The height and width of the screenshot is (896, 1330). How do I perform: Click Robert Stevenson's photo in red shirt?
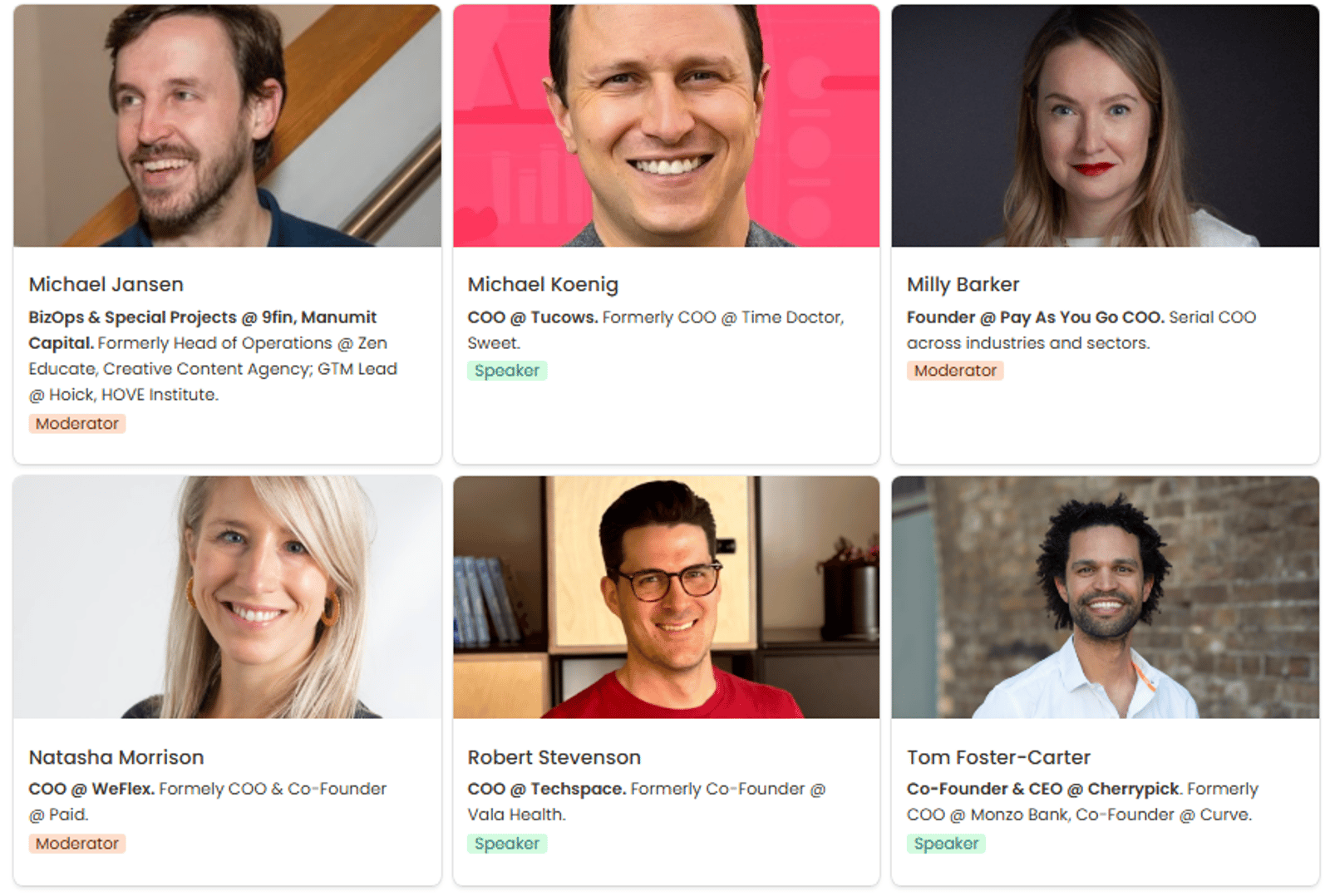coord(666,597)
